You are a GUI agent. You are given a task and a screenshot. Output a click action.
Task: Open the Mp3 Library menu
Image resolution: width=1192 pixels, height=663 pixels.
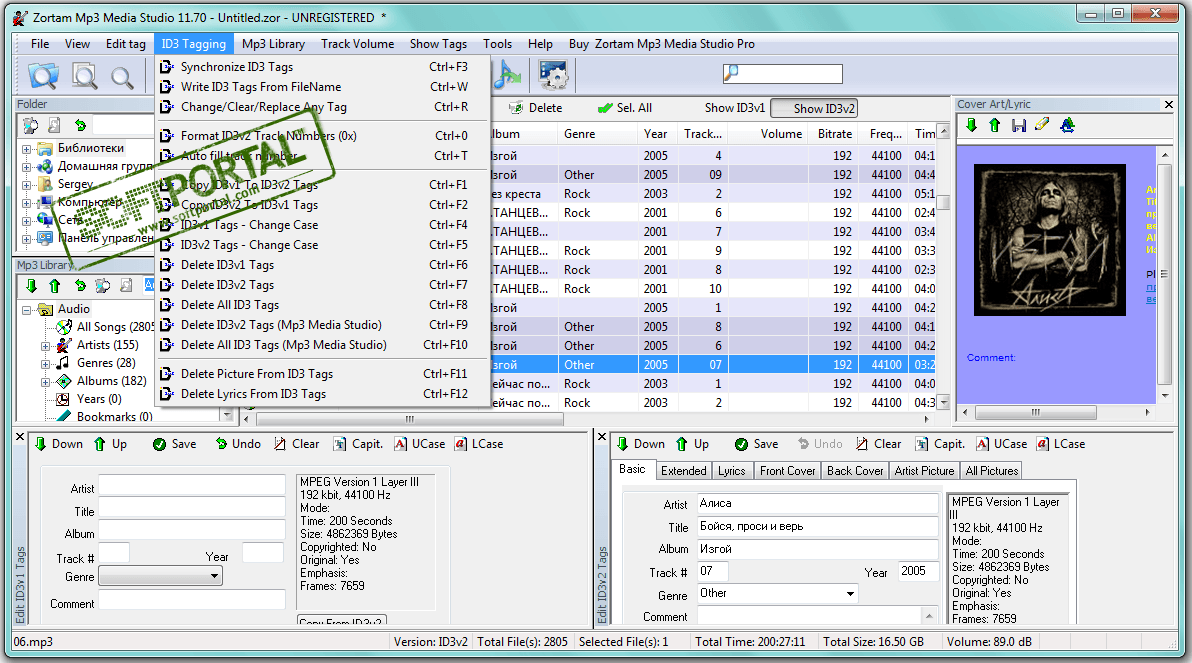coord(274,44)
